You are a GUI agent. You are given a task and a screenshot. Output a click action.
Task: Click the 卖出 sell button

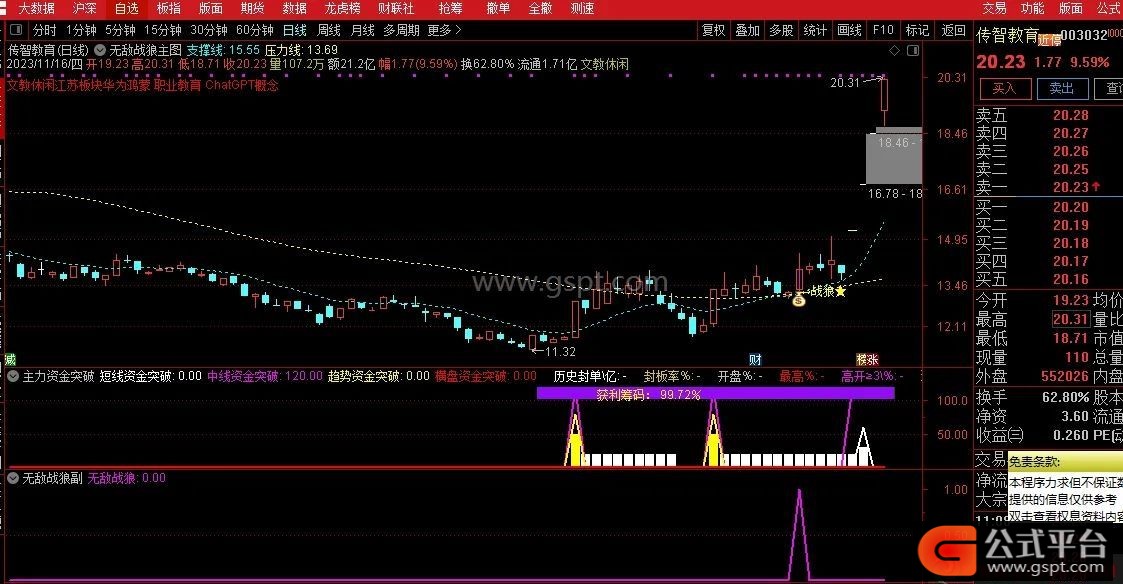coord(1062,88)
